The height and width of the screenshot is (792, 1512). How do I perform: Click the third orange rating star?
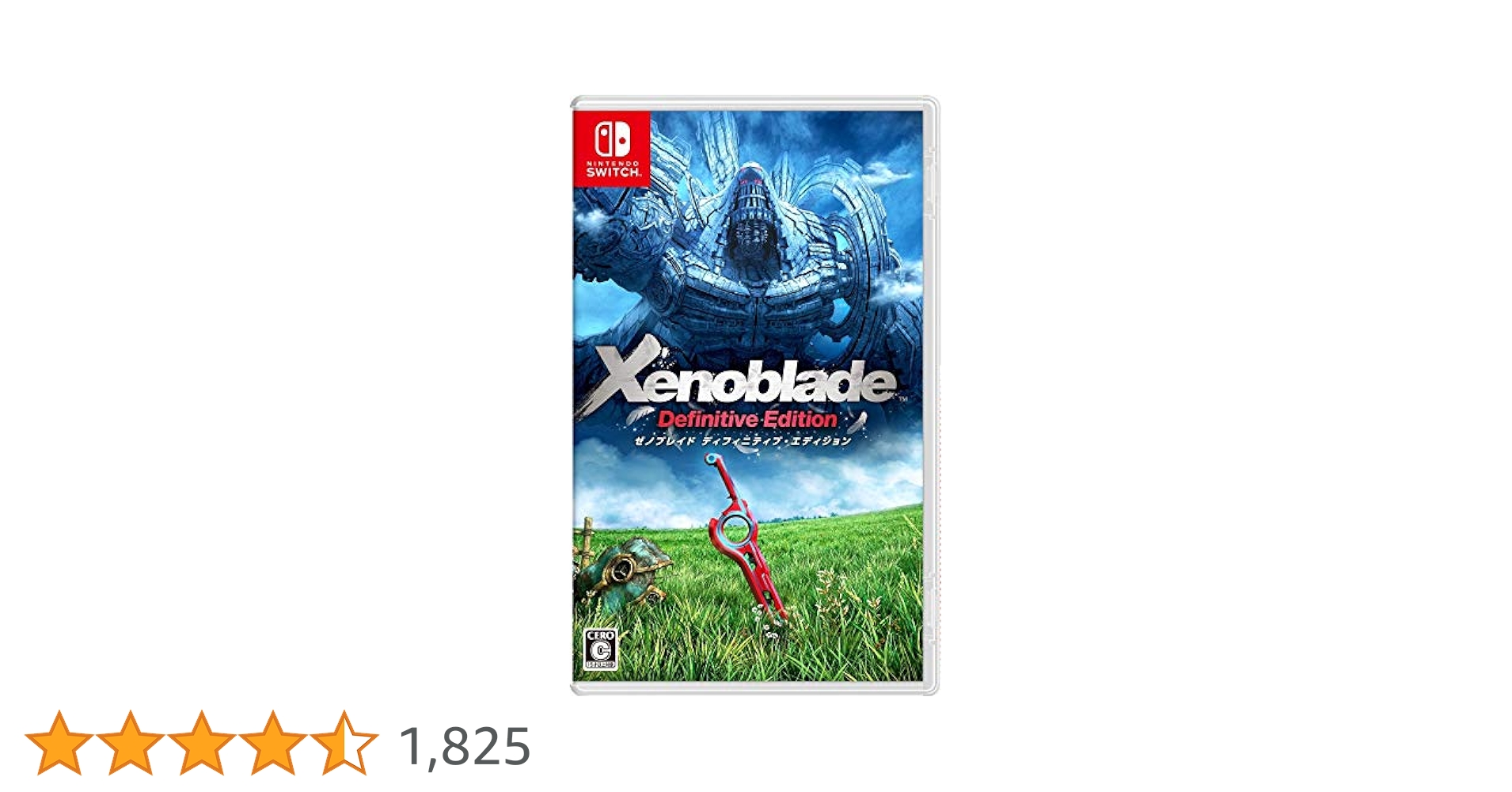pos(202,742)
